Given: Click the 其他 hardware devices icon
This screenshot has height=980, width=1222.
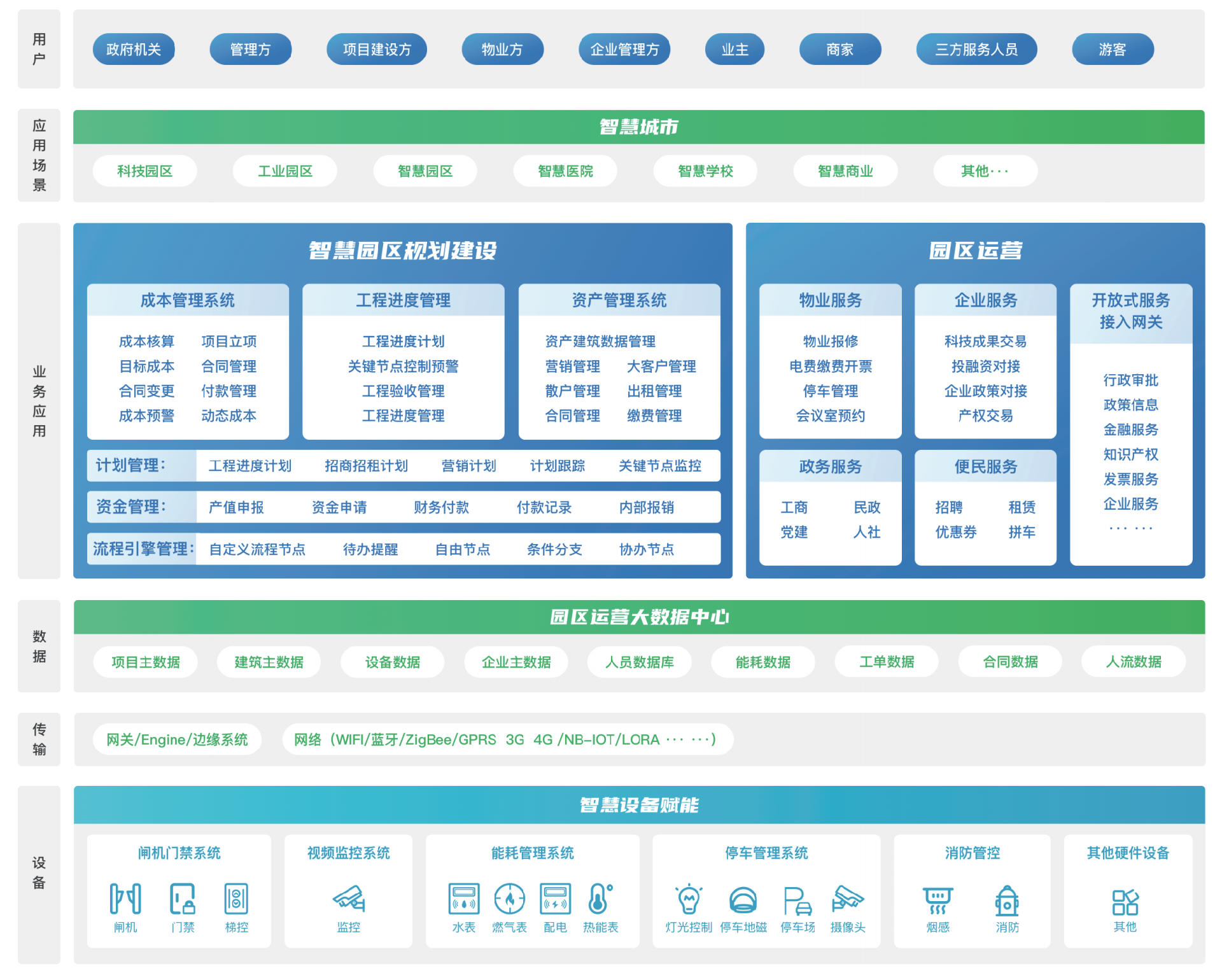Looking at the screenshot, I should point(1125,902).
